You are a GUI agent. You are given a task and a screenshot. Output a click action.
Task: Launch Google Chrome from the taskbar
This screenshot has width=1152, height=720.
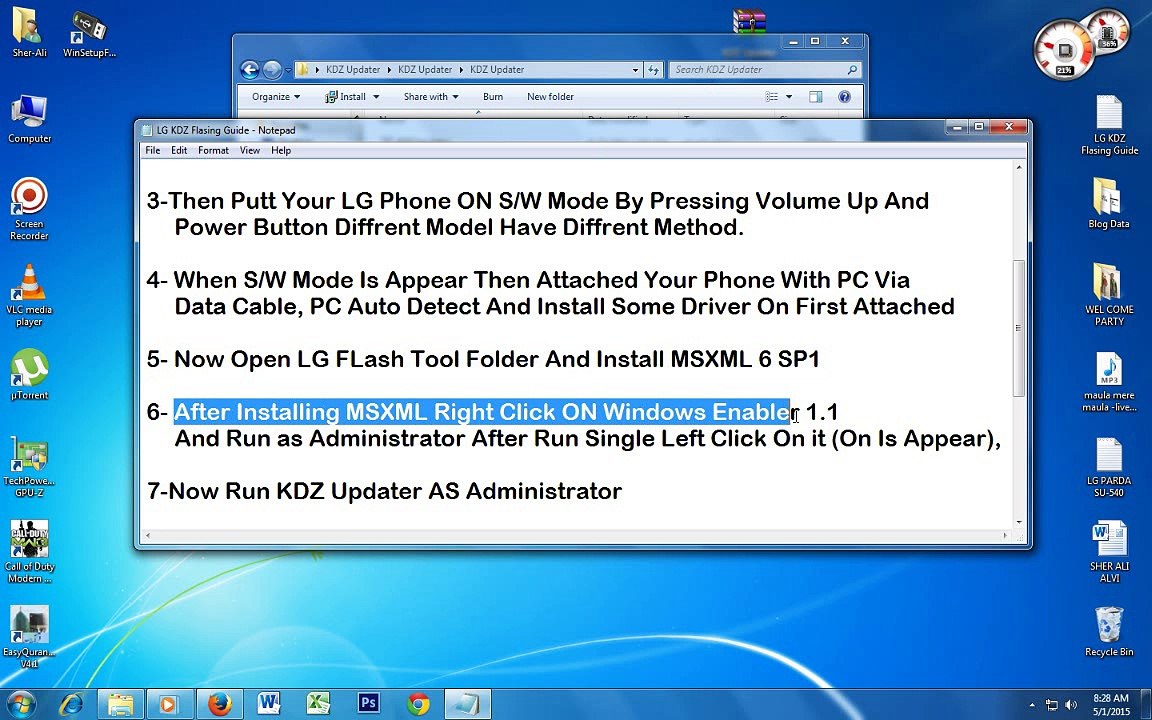click(418, 704)
